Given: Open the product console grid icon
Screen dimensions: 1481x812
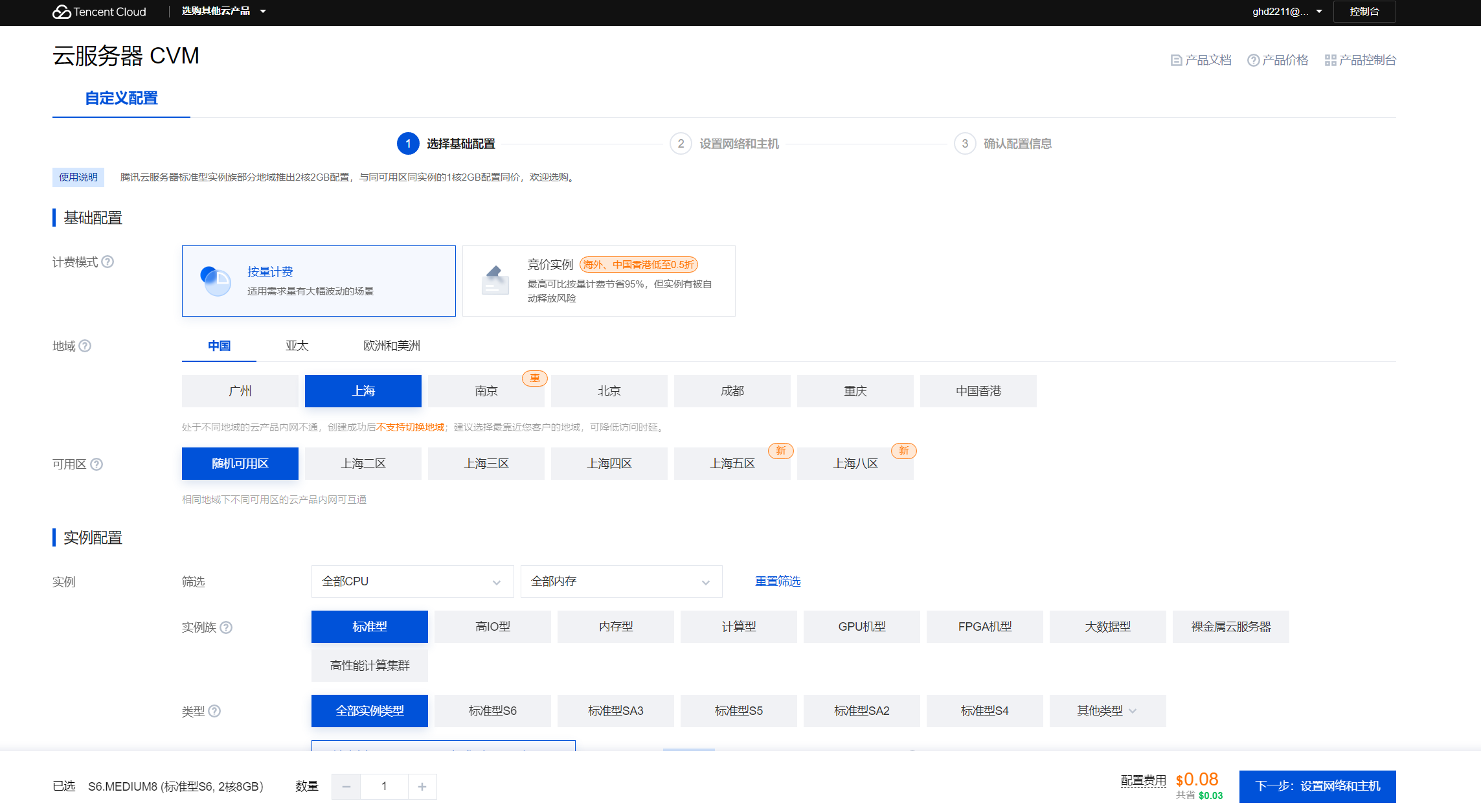Looking at the screenshot, I should (1330, 60).
